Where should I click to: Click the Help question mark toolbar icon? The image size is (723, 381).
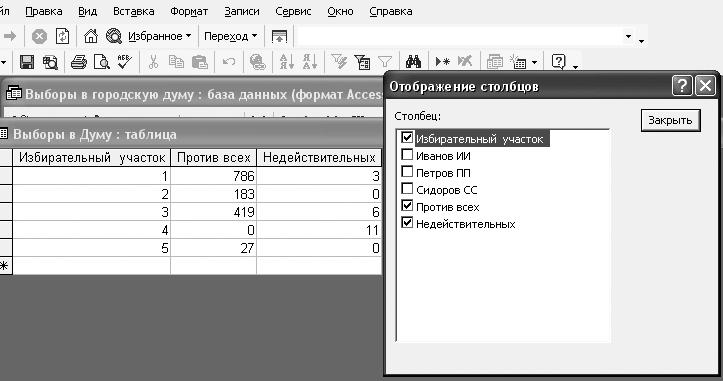558,62
